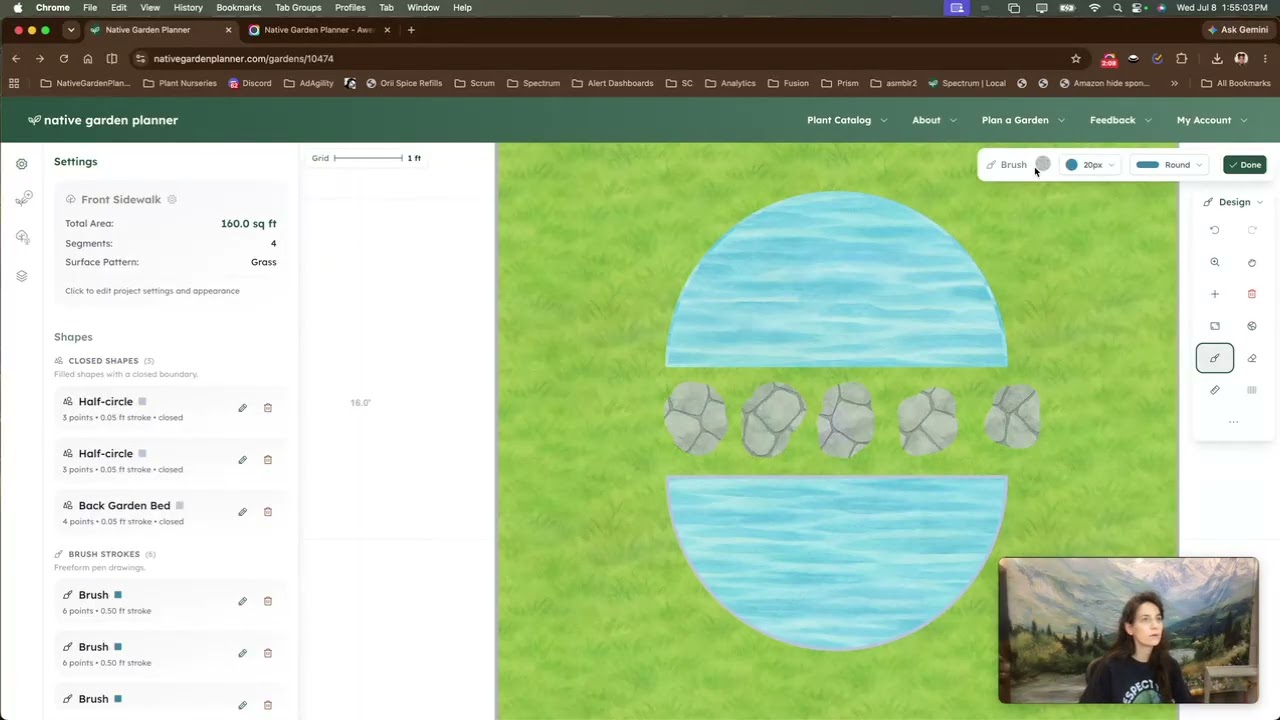Click the undo arrow in Design toolbar

[x=1215, y=230]
